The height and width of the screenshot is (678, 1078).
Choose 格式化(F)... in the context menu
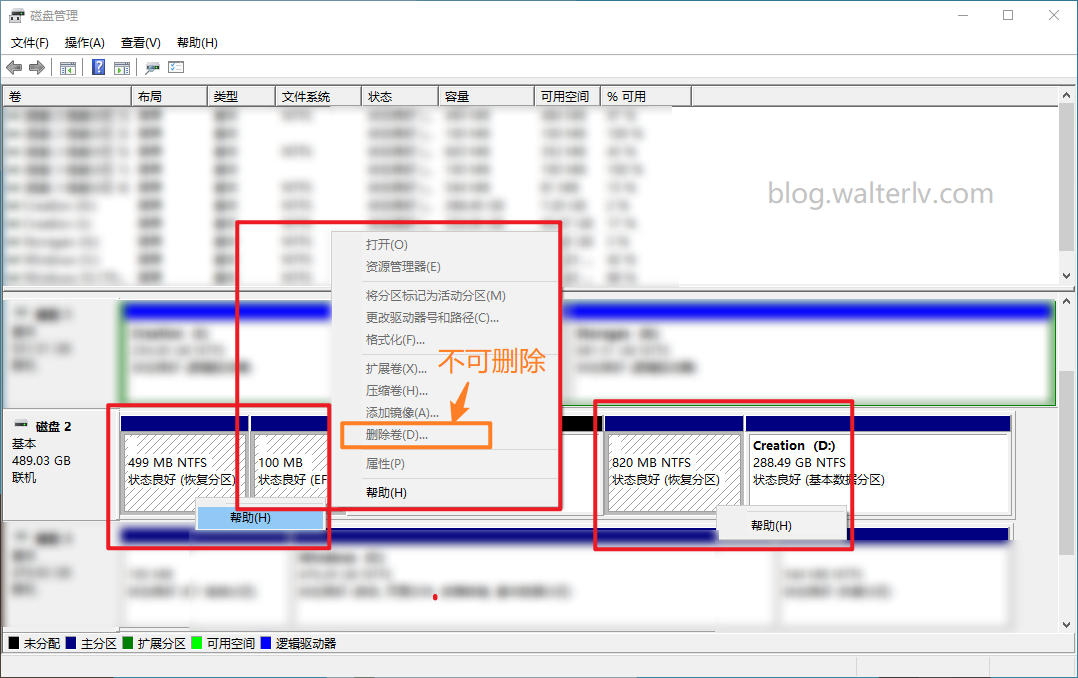[395, 340]
